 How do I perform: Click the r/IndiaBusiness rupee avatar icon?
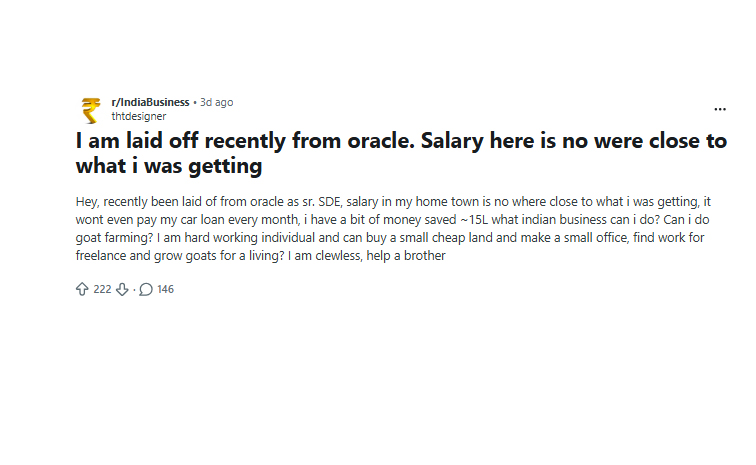pos(91,108)
